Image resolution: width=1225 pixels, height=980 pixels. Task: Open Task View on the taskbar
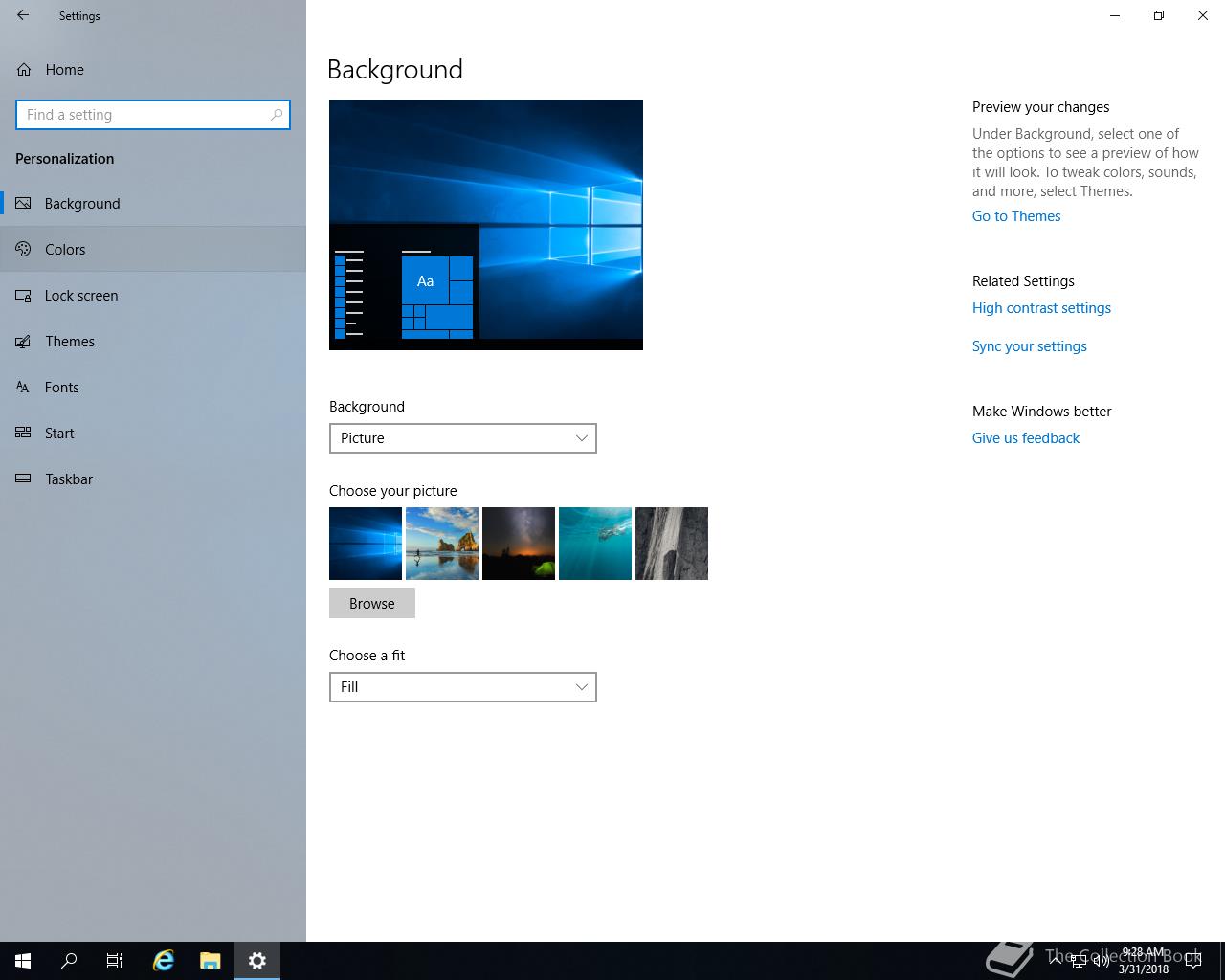pos(115,961)
